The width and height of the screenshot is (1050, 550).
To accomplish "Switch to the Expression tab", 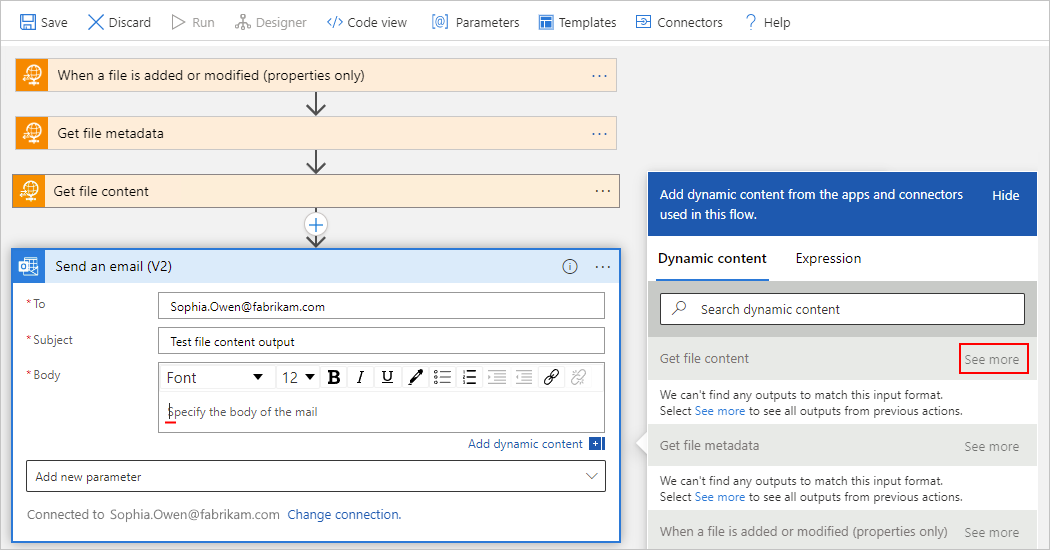I will [x=828, y=259].
